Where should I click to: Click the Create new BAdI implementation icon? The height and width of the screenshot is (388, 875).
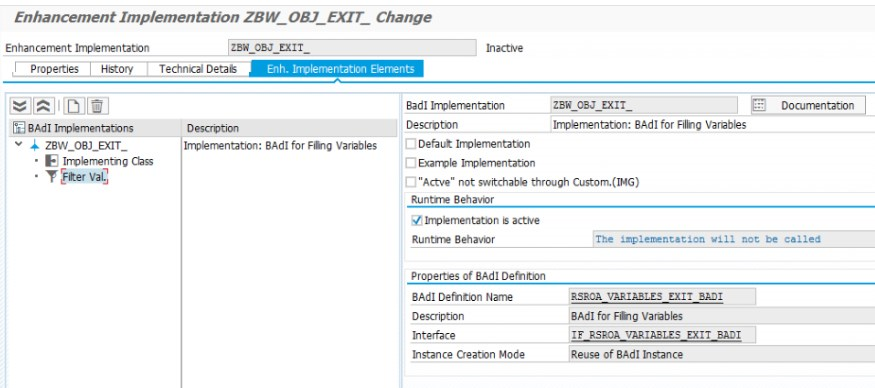(74, 106)
